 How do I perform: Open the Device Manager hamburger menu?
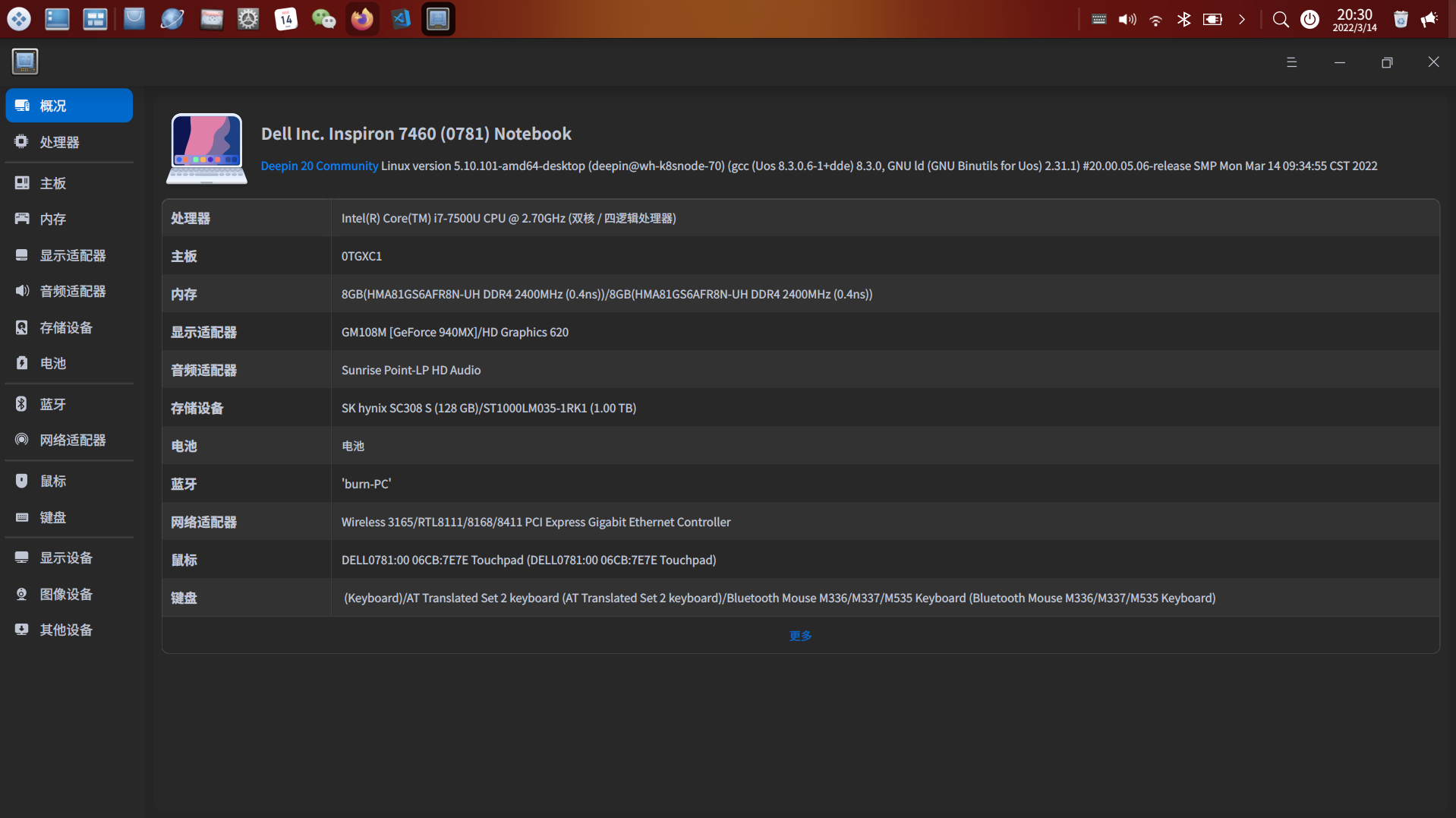(x=1292, y=62)
